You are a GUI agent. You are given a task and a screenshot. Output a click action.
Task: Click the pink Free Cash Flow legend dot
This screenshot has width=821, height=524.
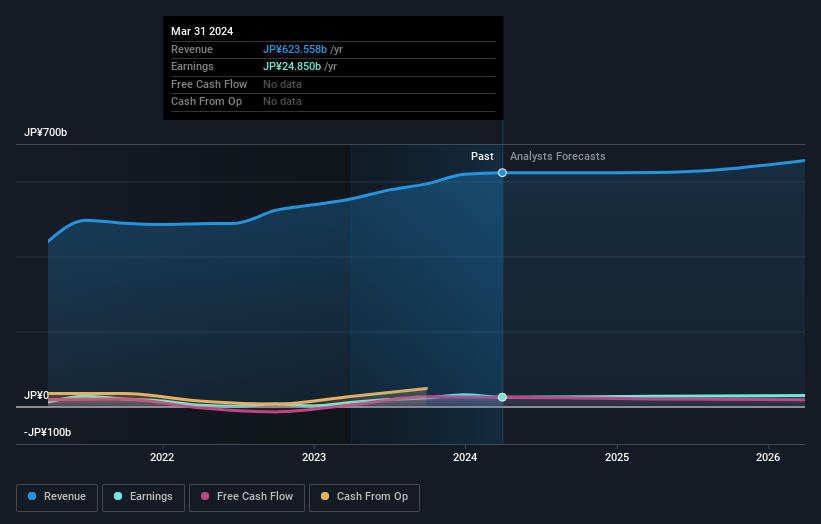click(205, 496)
